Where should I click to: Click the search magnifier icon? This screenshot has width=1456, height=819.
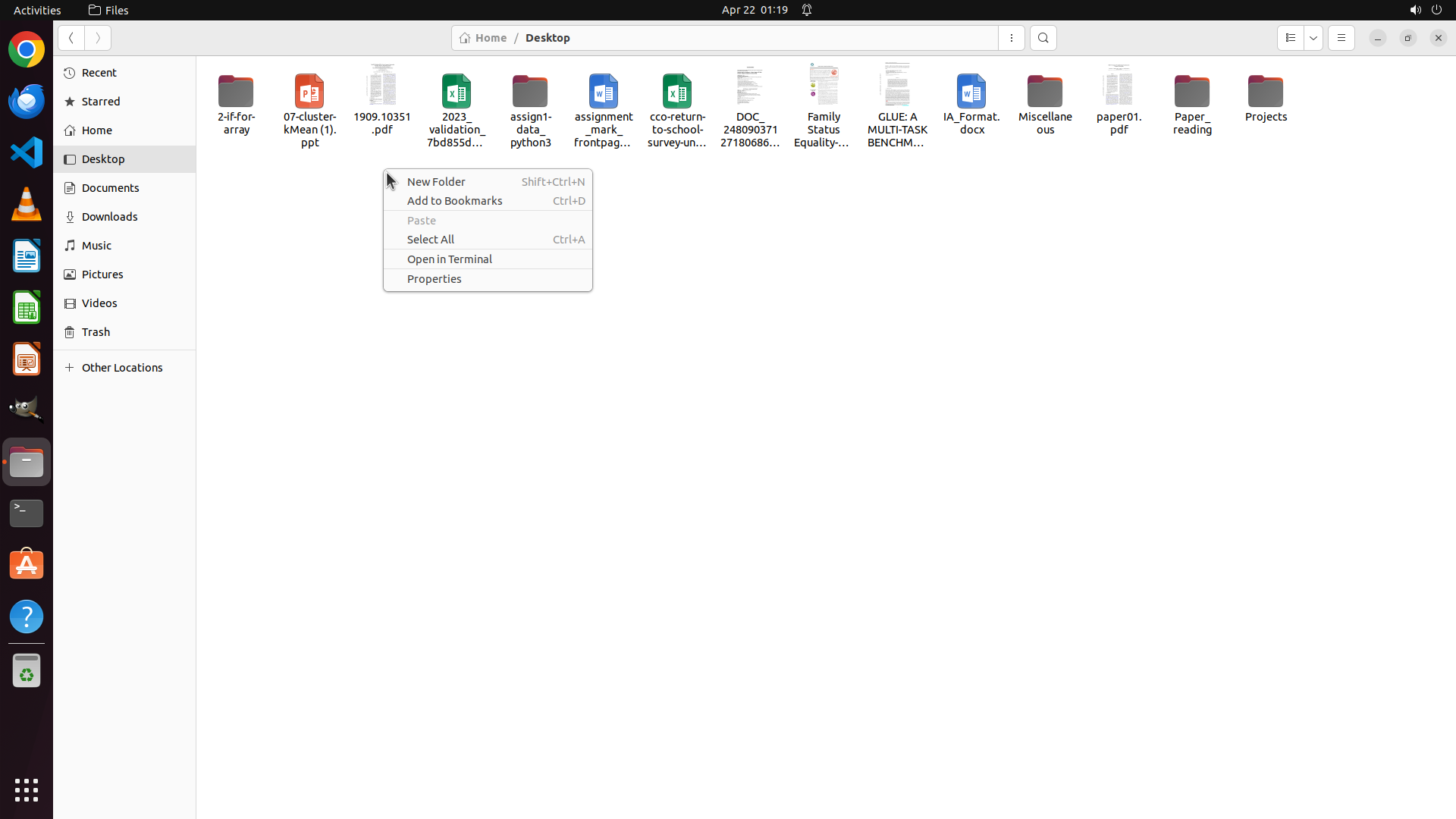pyautogui.click(x=1043, y=38)
